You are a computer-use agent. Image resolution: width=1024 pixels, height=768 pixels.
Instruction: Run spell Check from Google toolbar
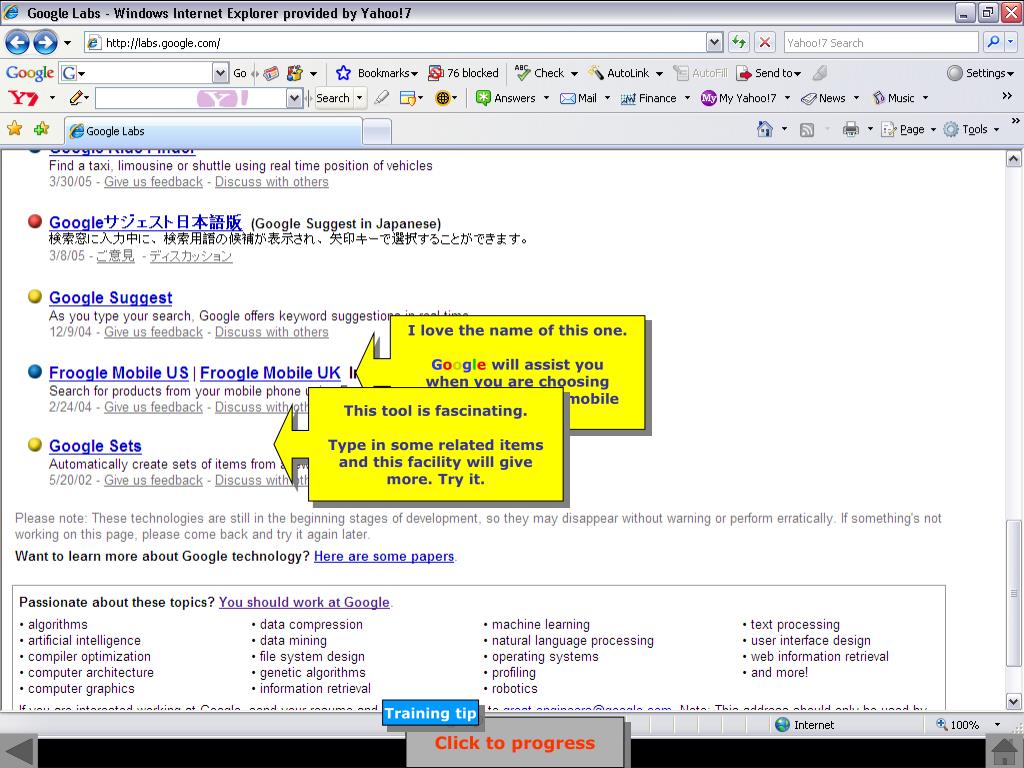tap(539, 72)
